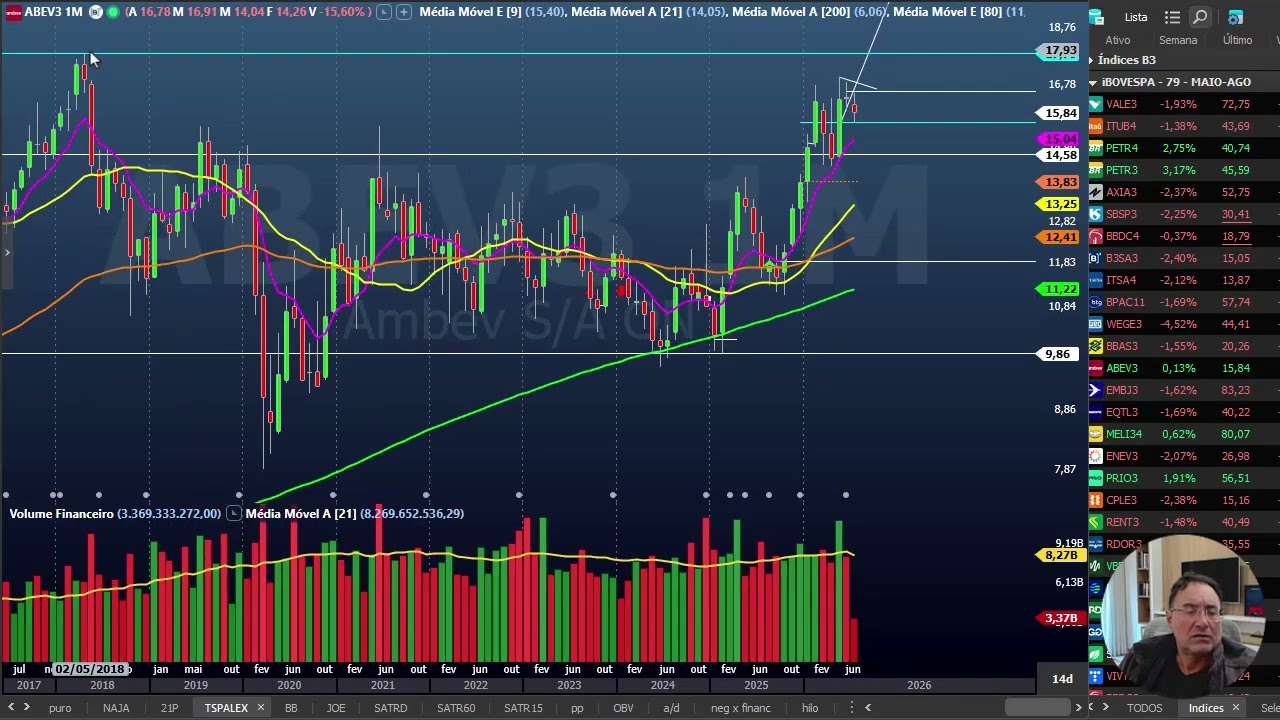The height and width of the screenshot is (720, 1280).
Task: Open the Lista menu
Action: 1136,17
